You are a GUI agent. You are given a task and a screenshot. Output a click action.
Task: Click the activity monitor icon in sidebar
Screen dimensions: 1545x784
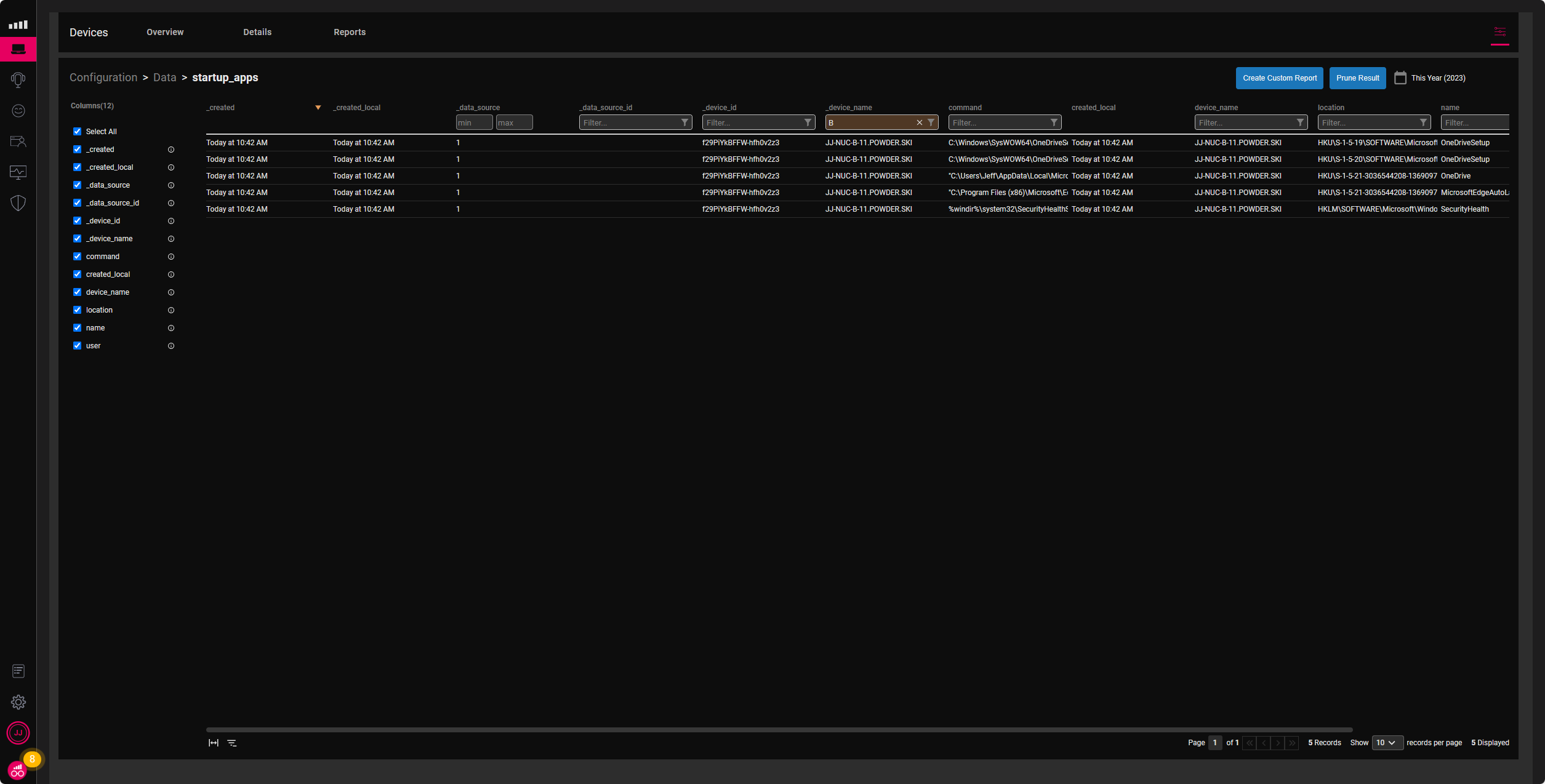(18, 172)
